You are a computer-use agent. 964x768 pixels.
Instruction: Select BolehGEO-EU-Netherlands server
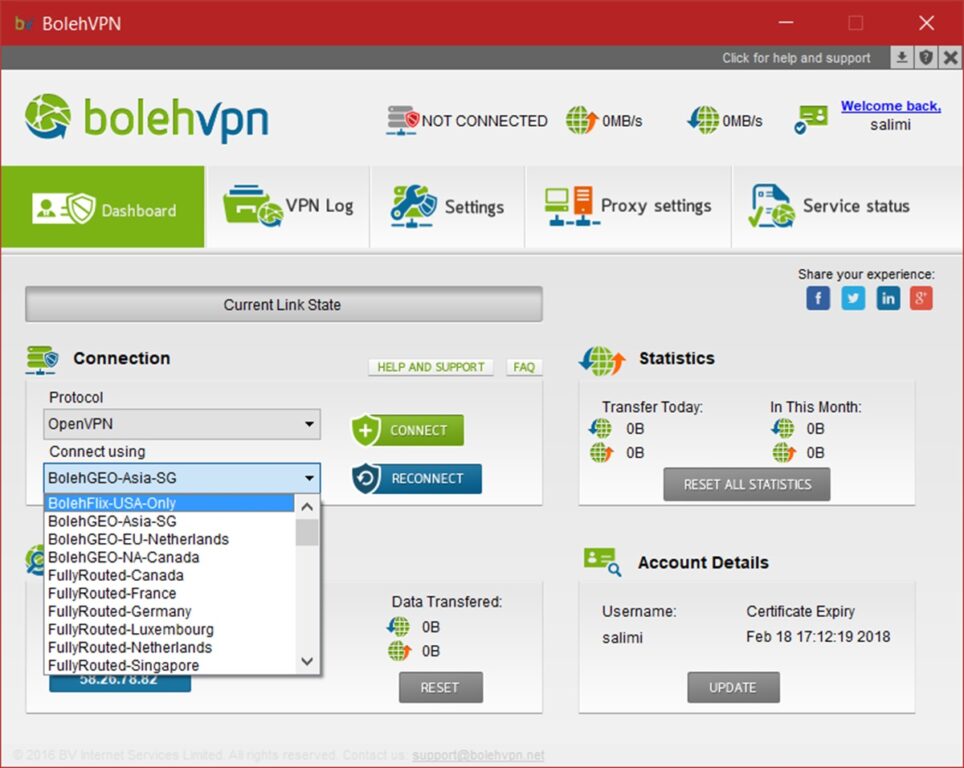(170, 539)
